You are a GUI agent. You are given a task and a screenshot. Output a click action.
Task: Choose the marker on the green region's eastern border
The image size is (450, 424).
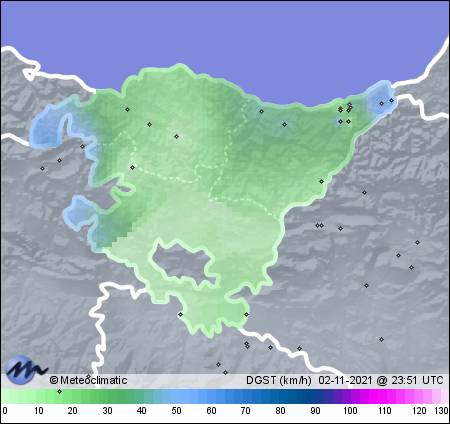321,181
